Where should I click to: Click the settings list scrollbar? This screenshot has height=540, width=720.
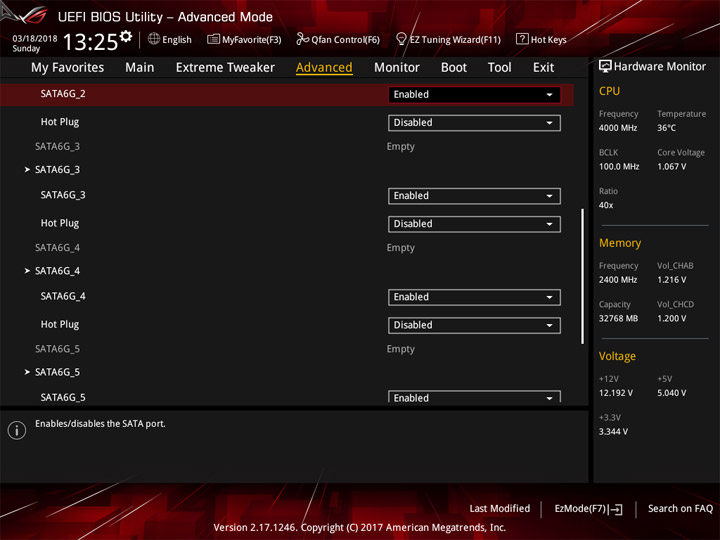pyautogui.click(x=582, y=276)
